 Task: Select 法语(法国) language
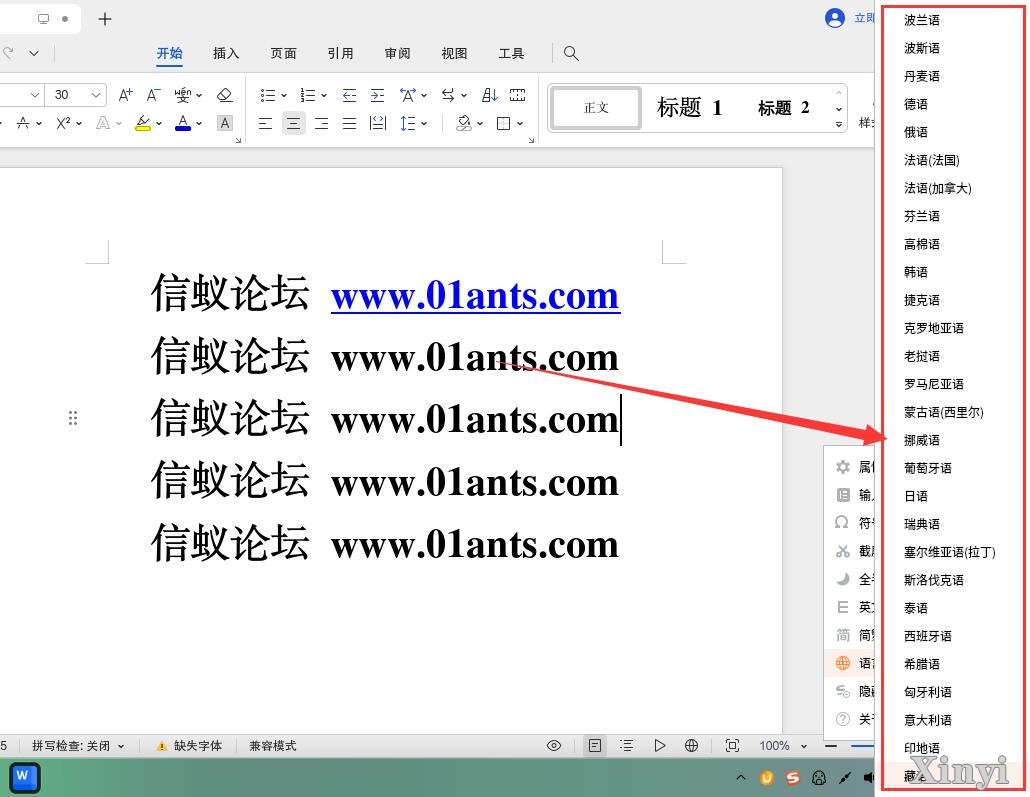pos(931,160)
